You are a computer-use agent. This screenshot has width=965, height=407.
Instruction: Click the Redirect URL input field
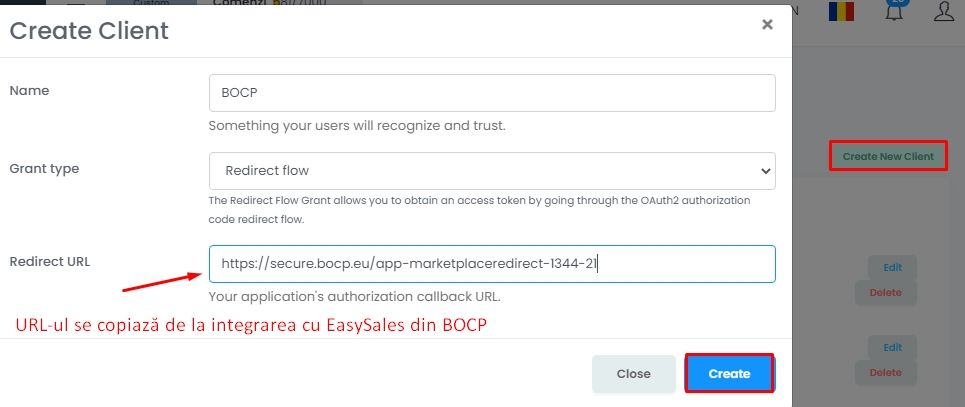(x=492, y=264)
